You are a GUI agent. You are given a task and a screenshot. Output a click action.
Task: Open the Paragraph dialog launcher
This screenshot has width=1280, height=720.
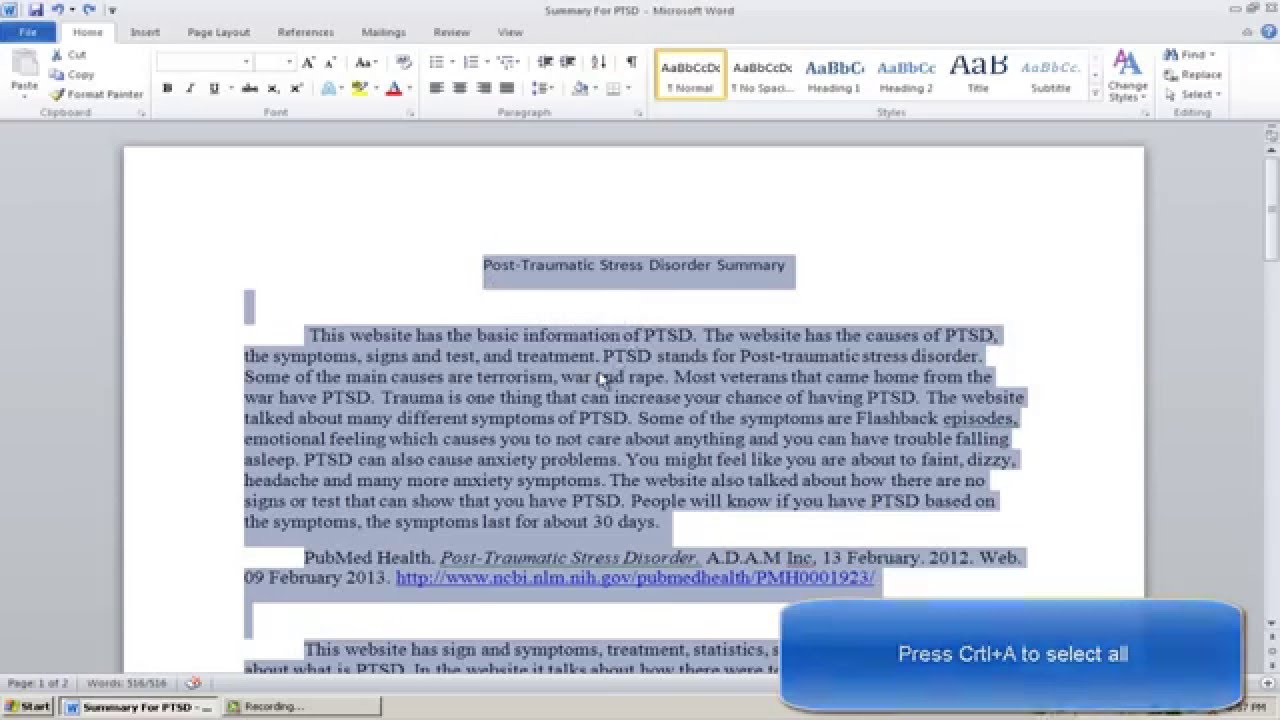click(638, 114)
